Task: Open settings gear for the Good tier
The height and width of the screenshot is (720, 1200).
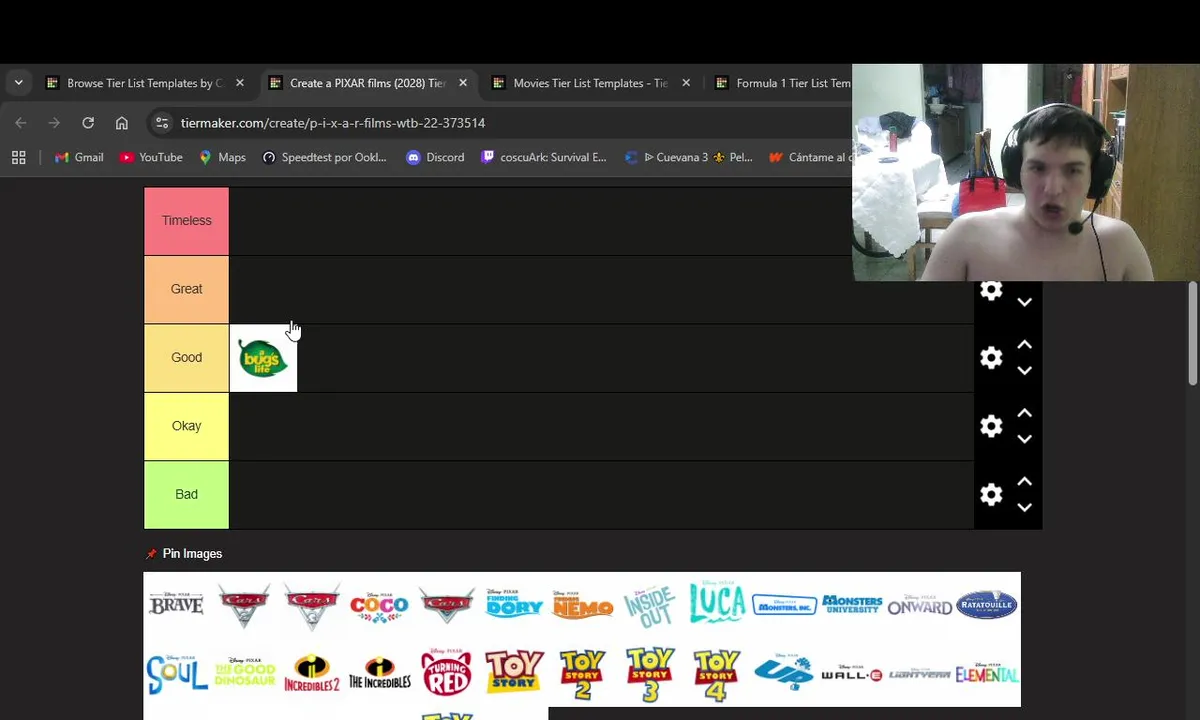Action: point(991,358)
